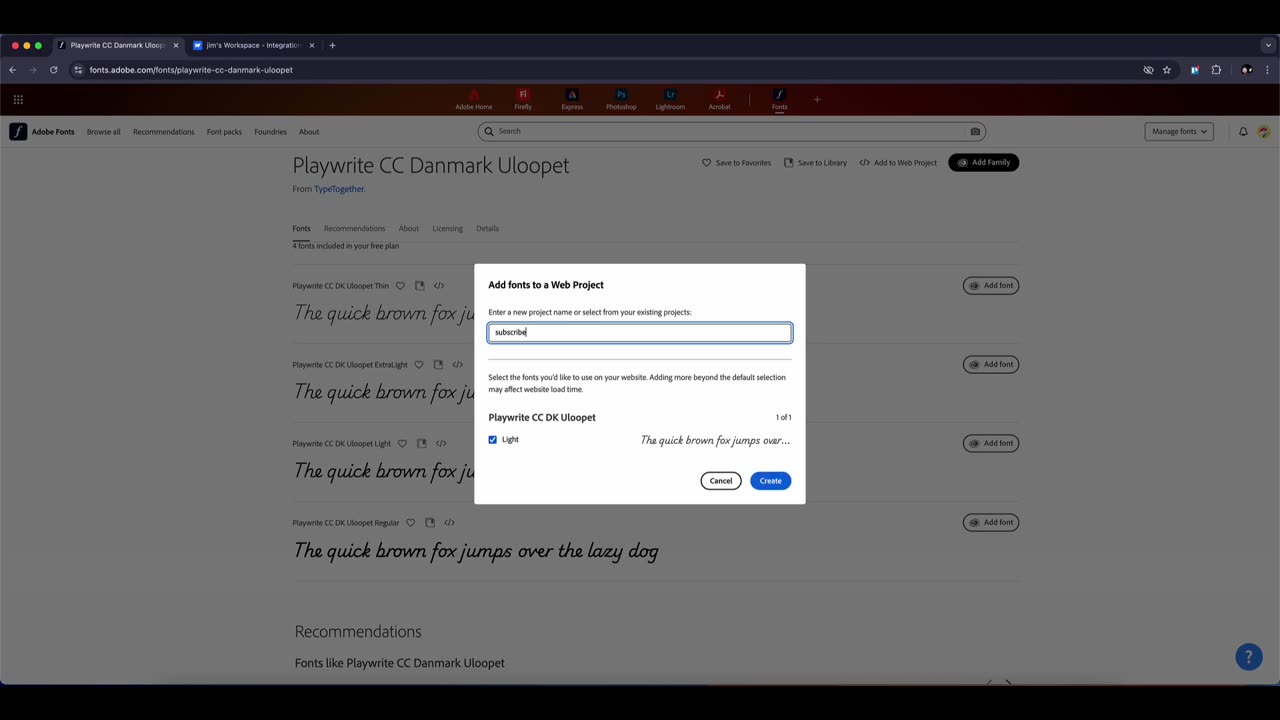Add the Uloopet Thin font
The height and width of the screenshot is (720, 1280).
[x=991, y=286]
